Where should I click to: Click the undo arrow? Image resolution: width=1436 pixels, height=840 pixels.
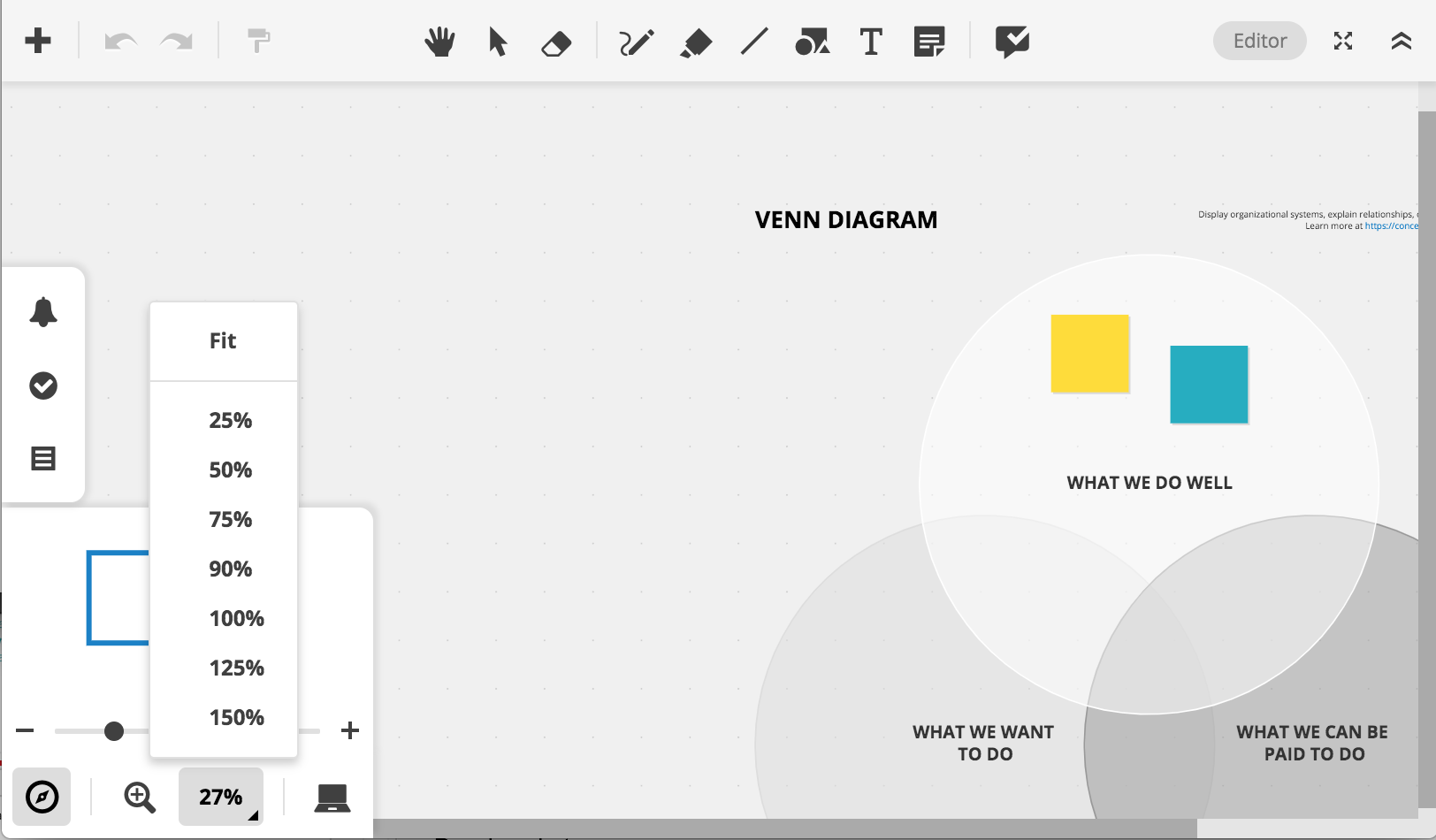(x=120, y=42)
